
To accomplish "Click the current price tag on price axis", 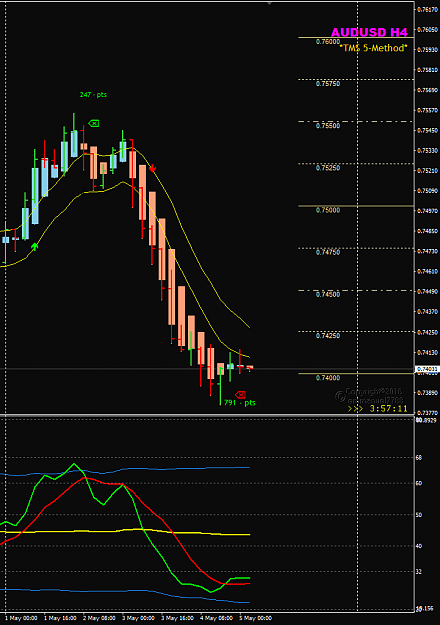I will [x=427, y=369].
